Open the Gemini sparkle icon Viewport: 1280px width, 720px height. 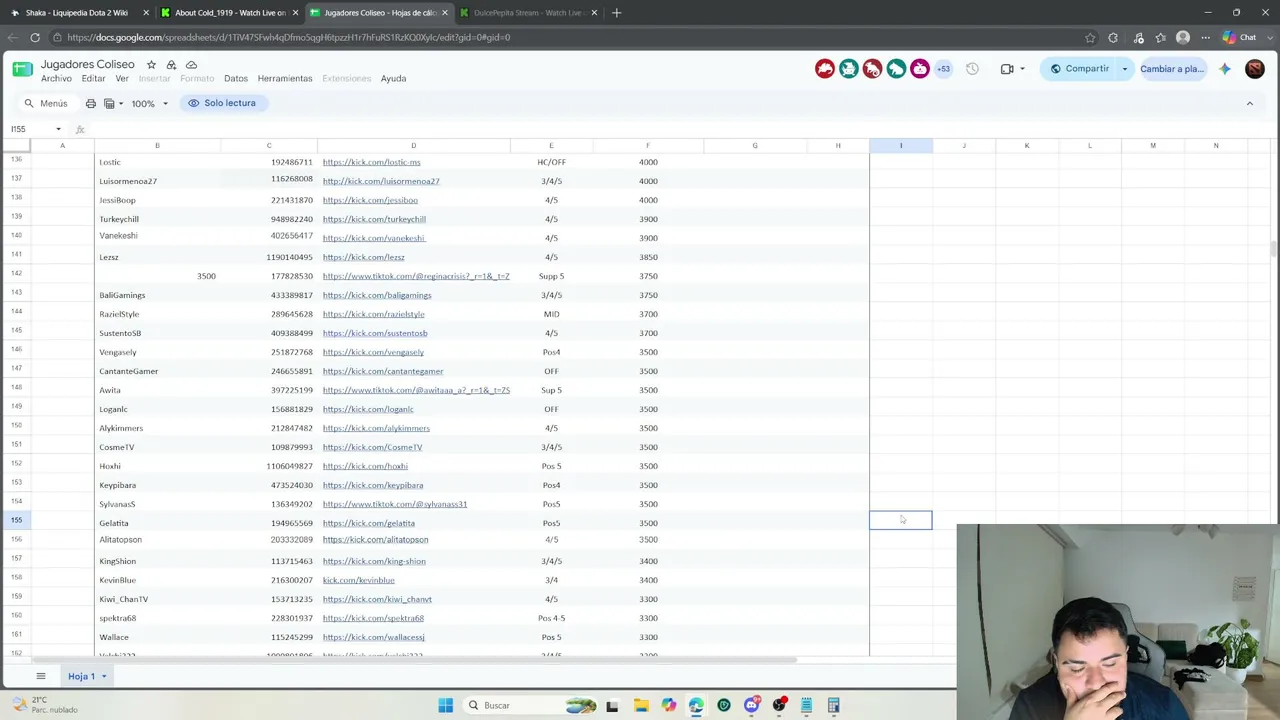click(x=1225, y=69)
